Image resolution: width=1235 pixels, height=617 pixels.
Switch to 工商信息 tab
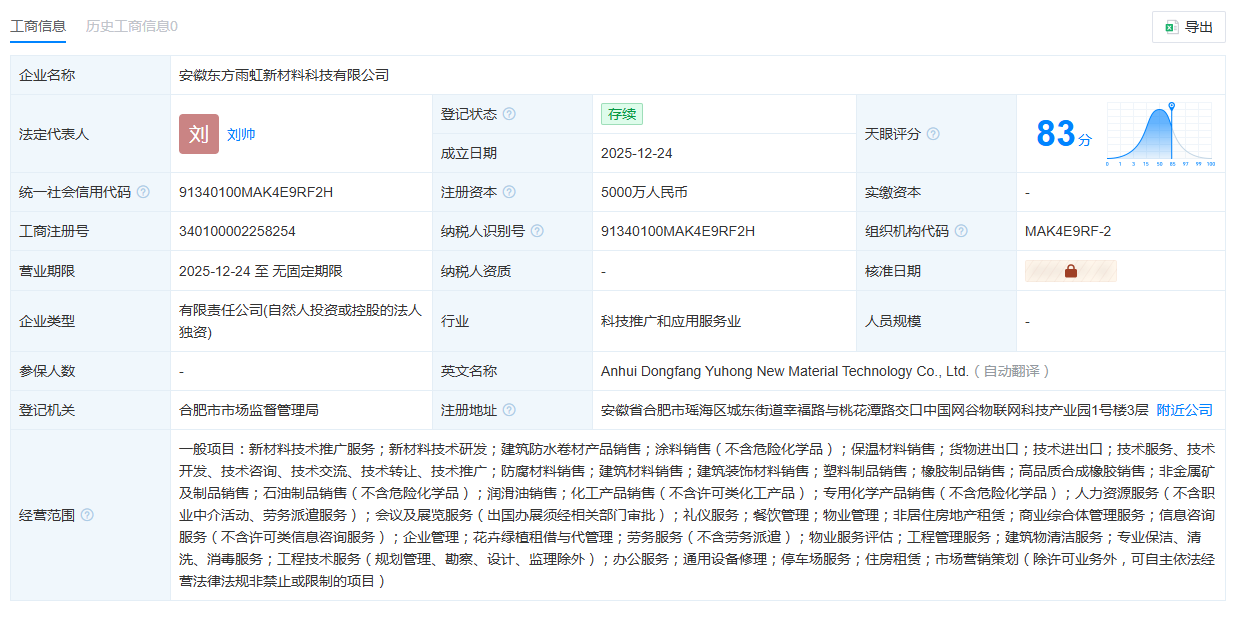[x=38, y=26]
